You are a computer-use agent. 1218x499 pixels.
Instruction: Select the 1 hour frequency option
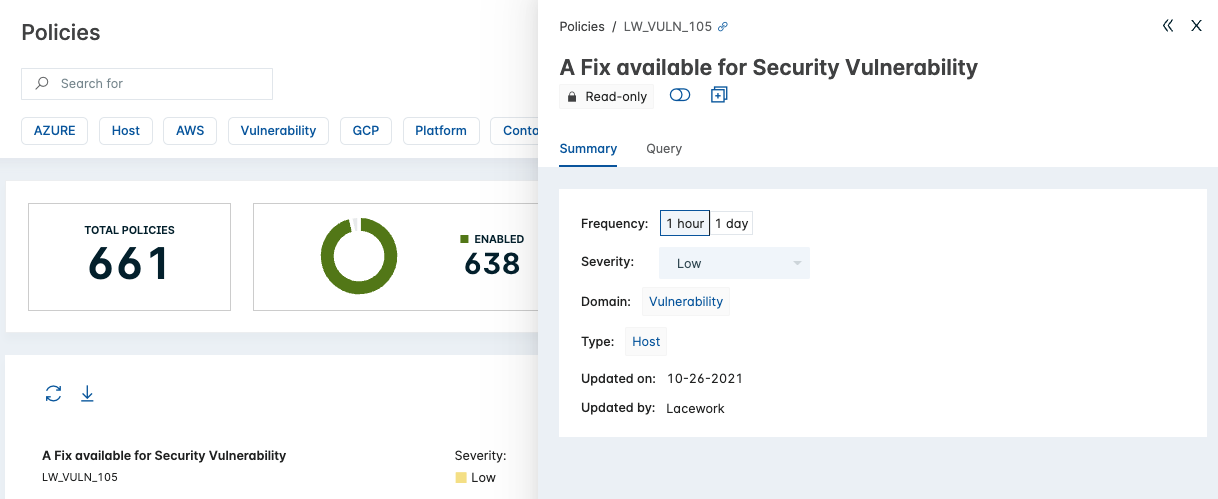685,223
